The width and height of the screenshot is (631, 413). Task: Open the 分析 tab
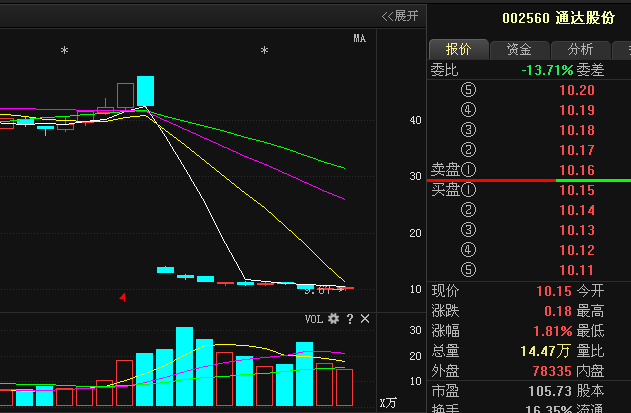tap(580, 49)
